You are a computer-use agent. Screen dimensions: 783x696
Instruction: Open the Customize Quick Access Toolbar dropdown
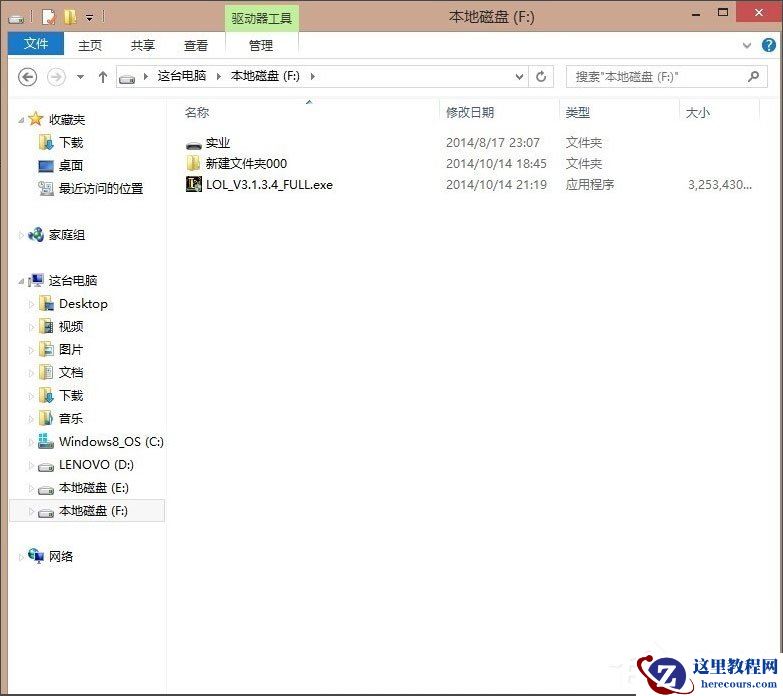pyautogui.click(x=89, y=18)
